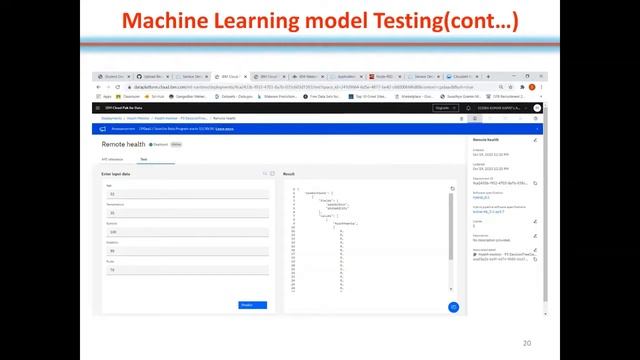Click the edit pencil for Associated asset
The height and width of the screenshot is (360, 640).
point(535,250)
